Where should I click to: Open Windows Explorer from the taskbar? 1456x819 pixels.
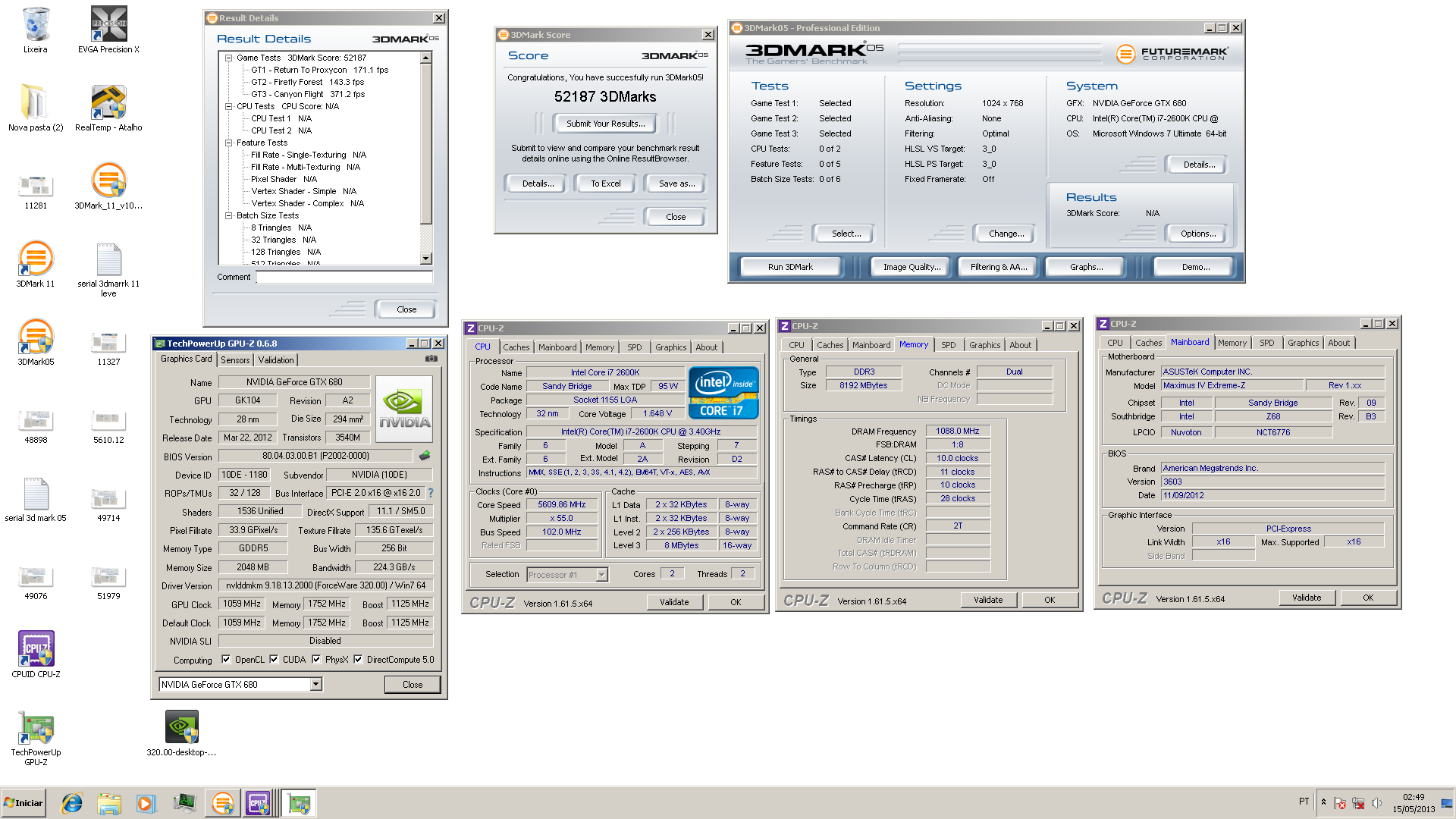pos(109,803)
